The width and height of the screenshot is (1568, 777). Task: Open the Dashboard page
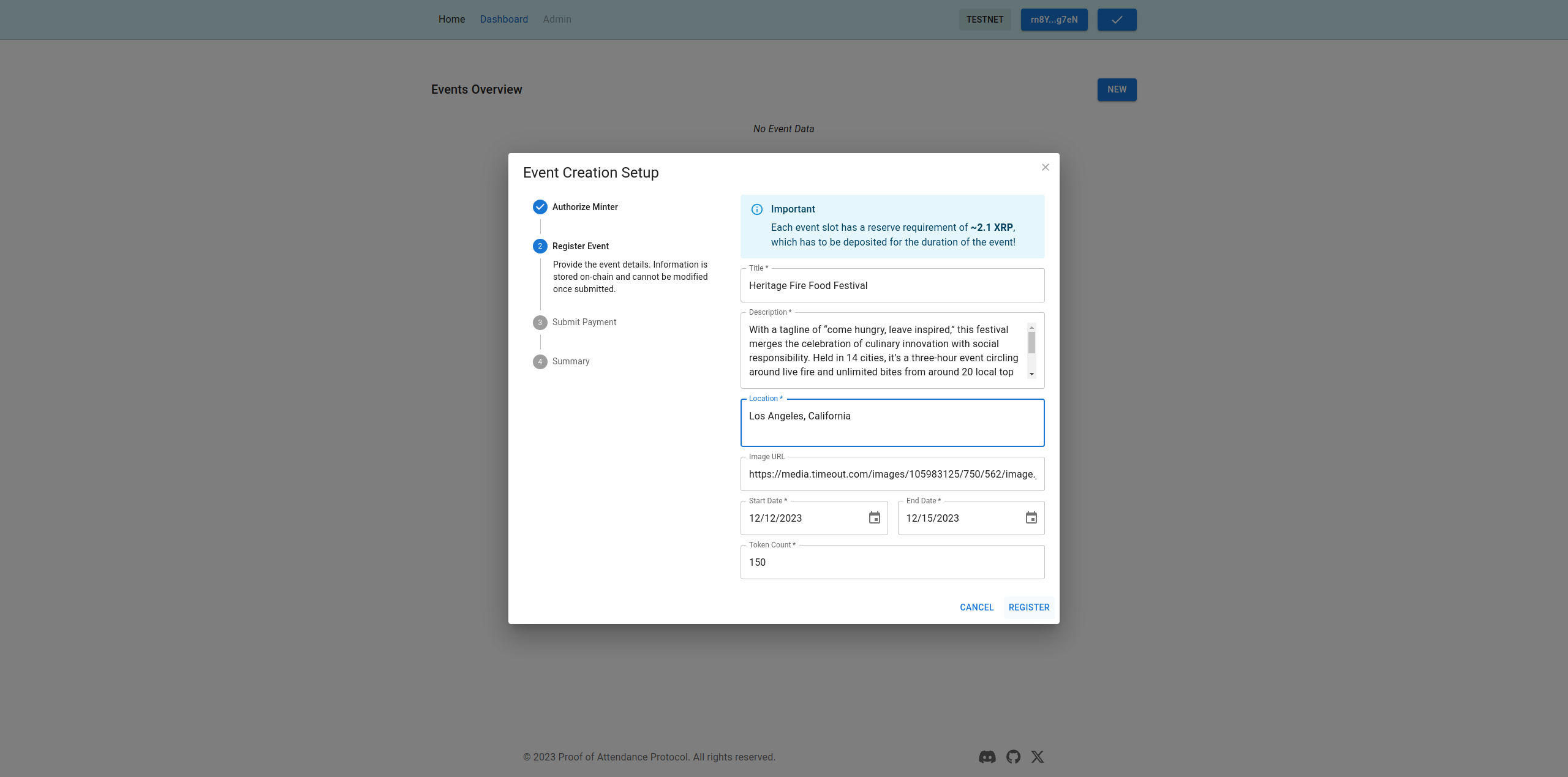coord(503,20)
